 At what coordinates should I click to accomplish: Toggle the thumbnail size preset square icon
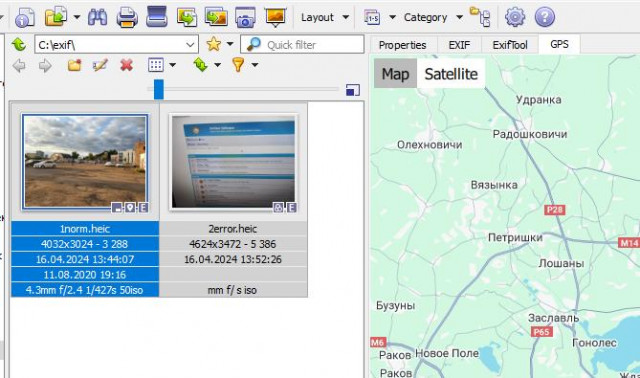pyautogui.click(x=353, y=90)
